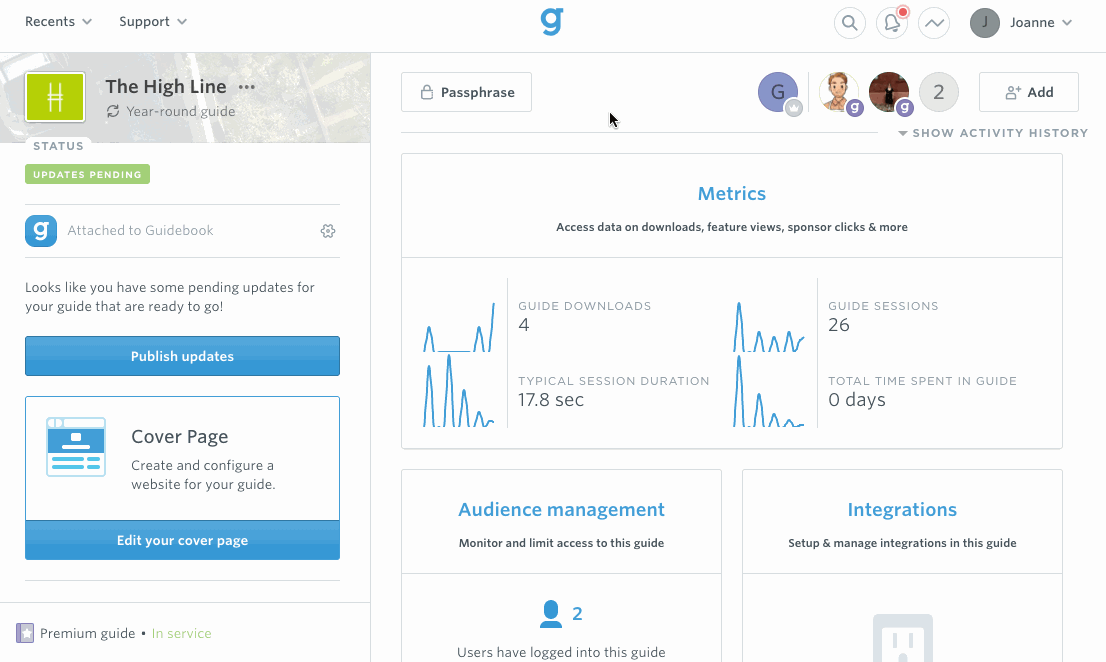Open the Metrics link
Viewport: 1106px width, 662px height.
(x=731, y=194)
